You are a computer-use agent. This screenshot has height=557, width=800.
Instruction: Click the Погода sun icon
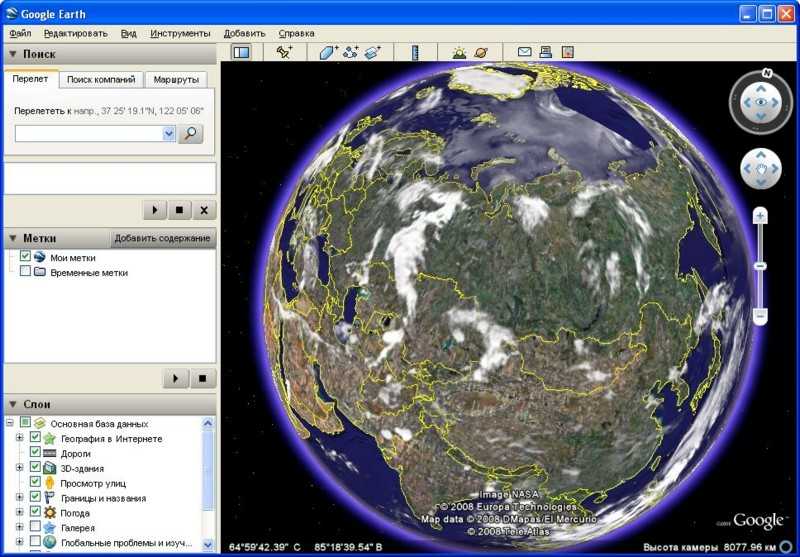click(49, 513)
